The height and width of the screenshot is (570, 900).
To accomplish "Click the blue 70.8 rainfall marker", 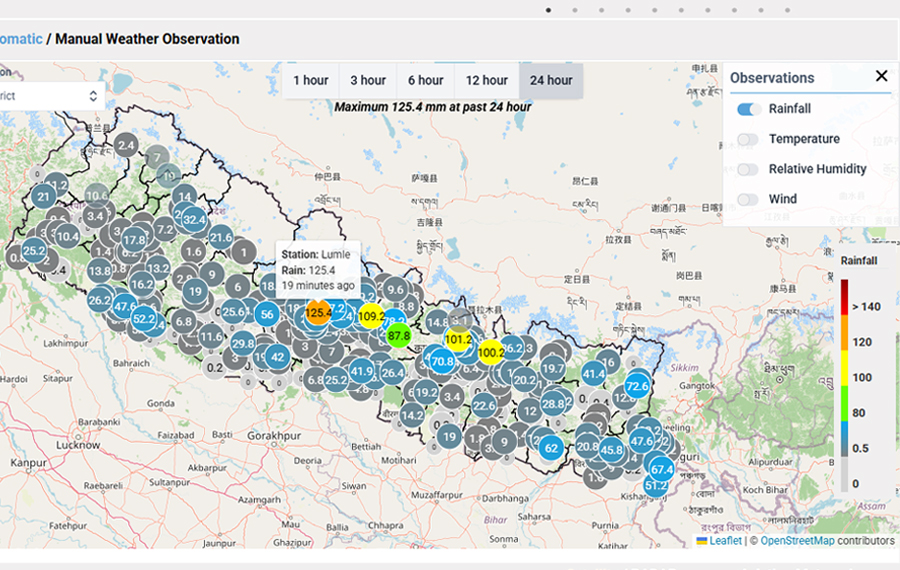I will [442, 361].
